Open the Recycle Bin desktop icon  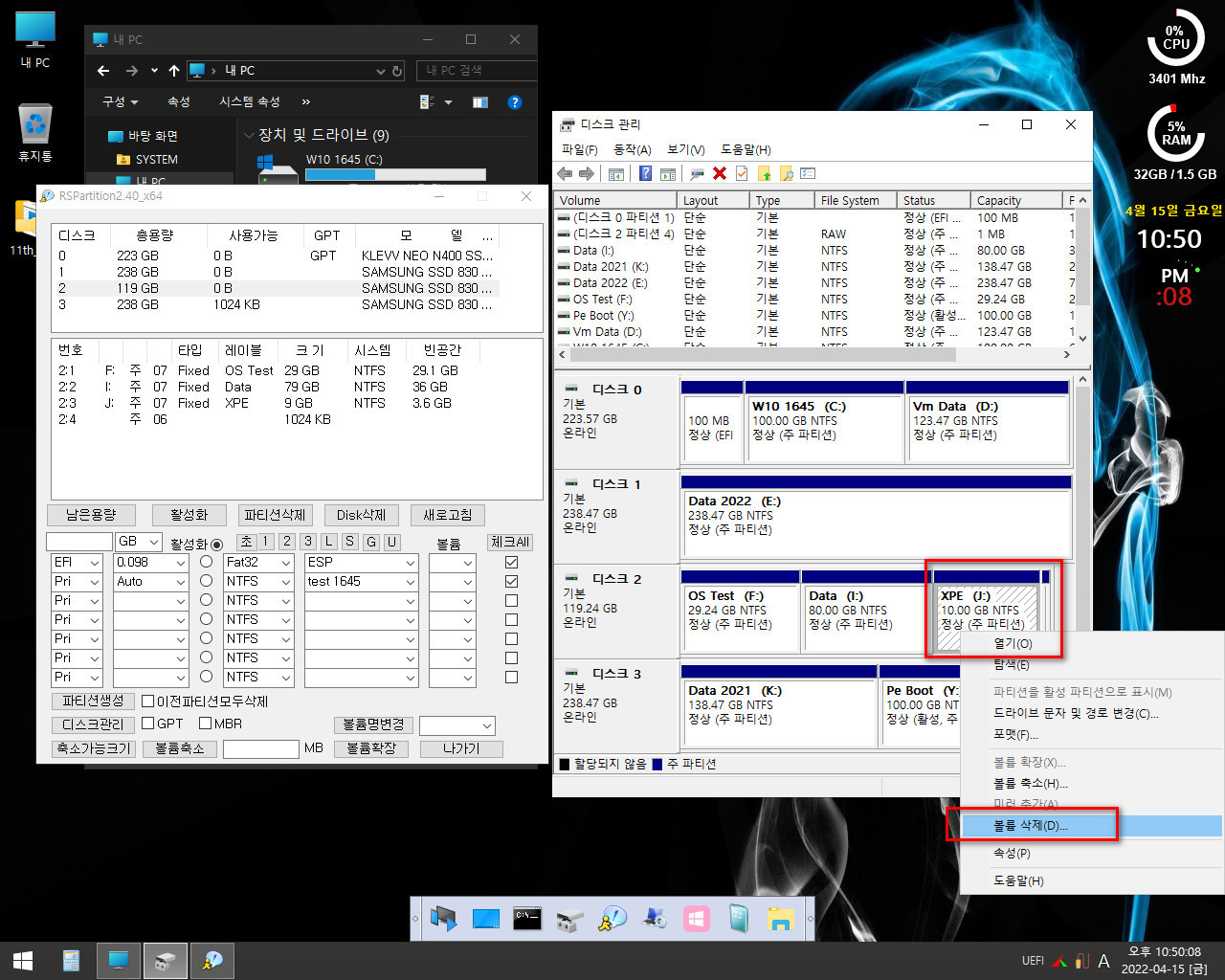pyautogui.click(x=35, y=134)
